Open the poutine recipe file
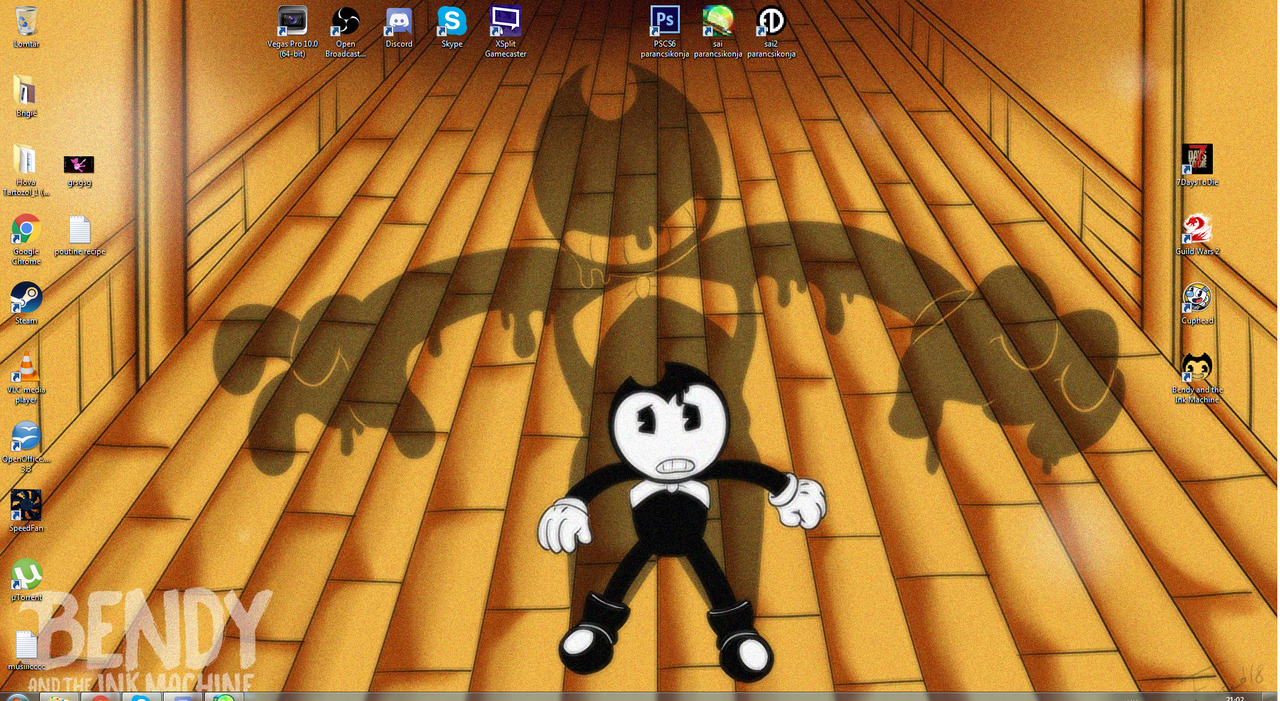 pos(78,232)
